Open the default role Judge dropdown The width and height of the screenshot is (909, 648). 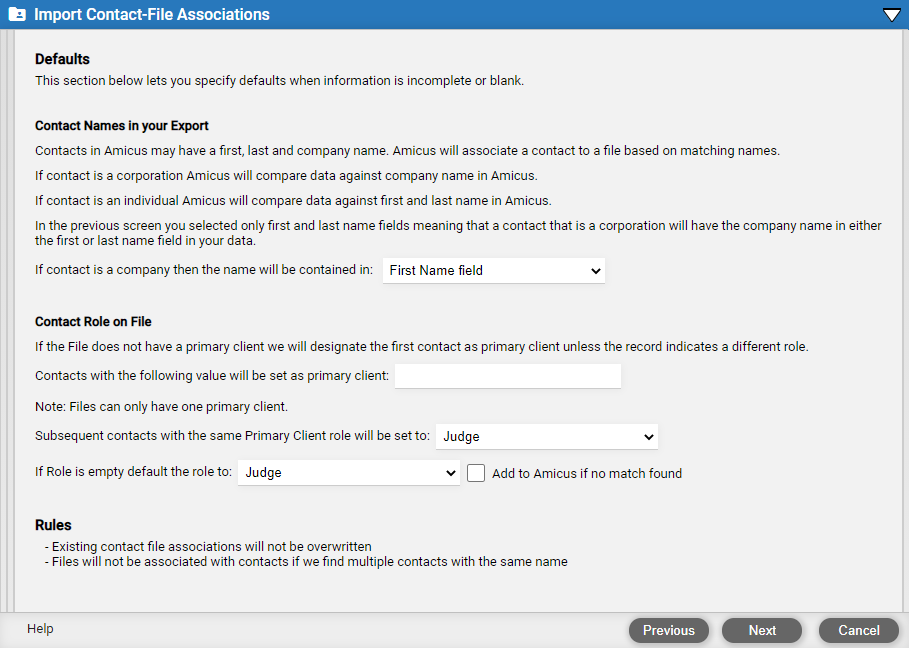click(348, 472)
